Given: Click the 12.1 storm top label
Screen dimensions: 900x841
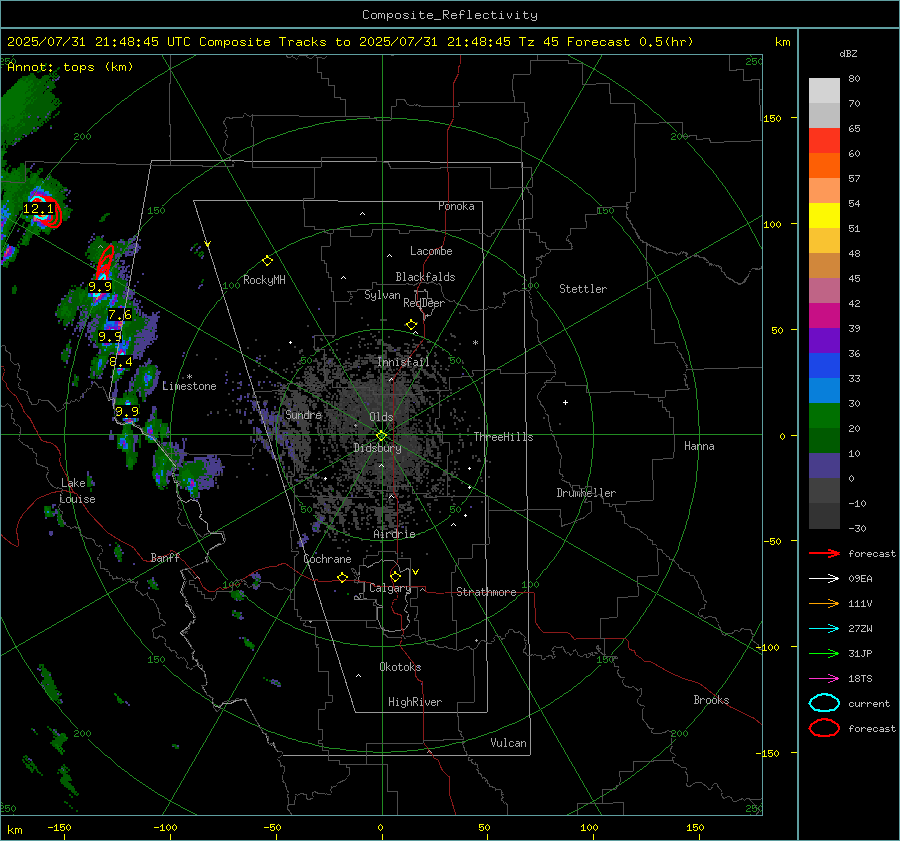Looking at the screenshot, I should pos(38,209).
